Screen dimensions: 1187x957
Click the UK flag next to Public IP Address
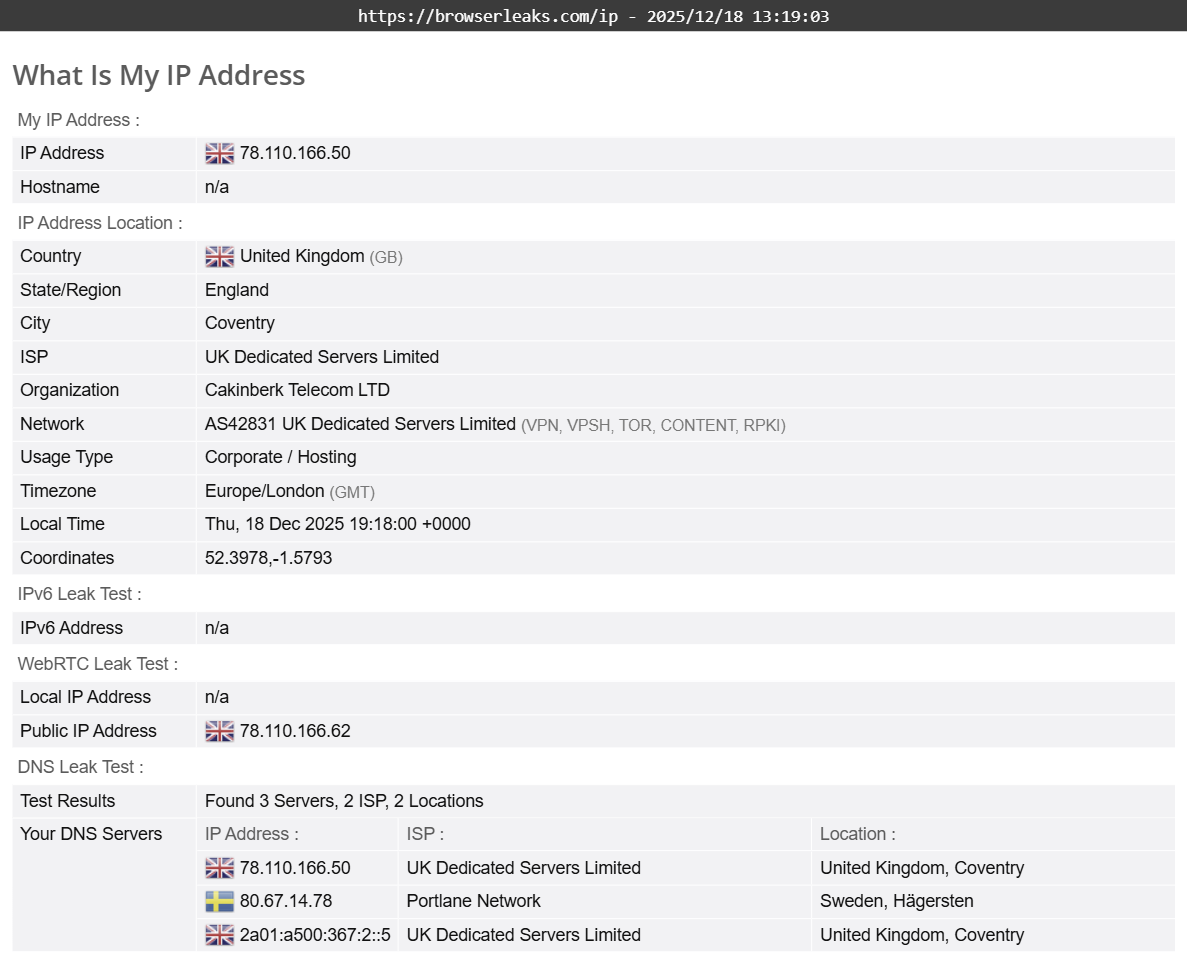218,731
